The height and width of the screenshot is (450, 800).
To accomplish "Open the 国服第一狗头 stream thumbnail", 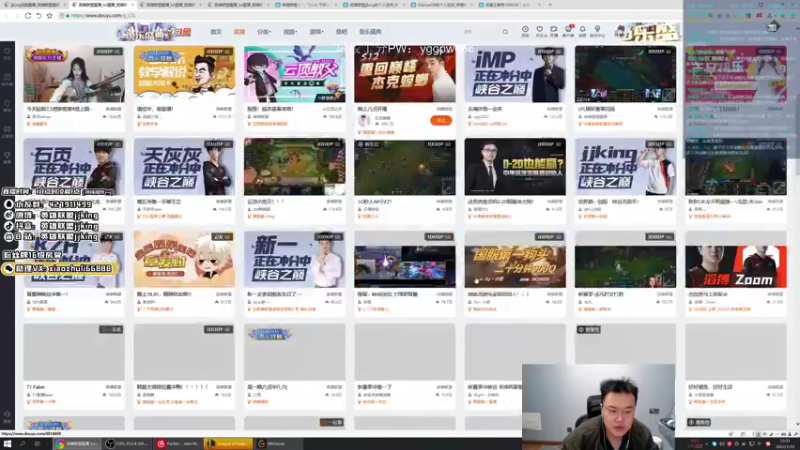I will point(515,259).
